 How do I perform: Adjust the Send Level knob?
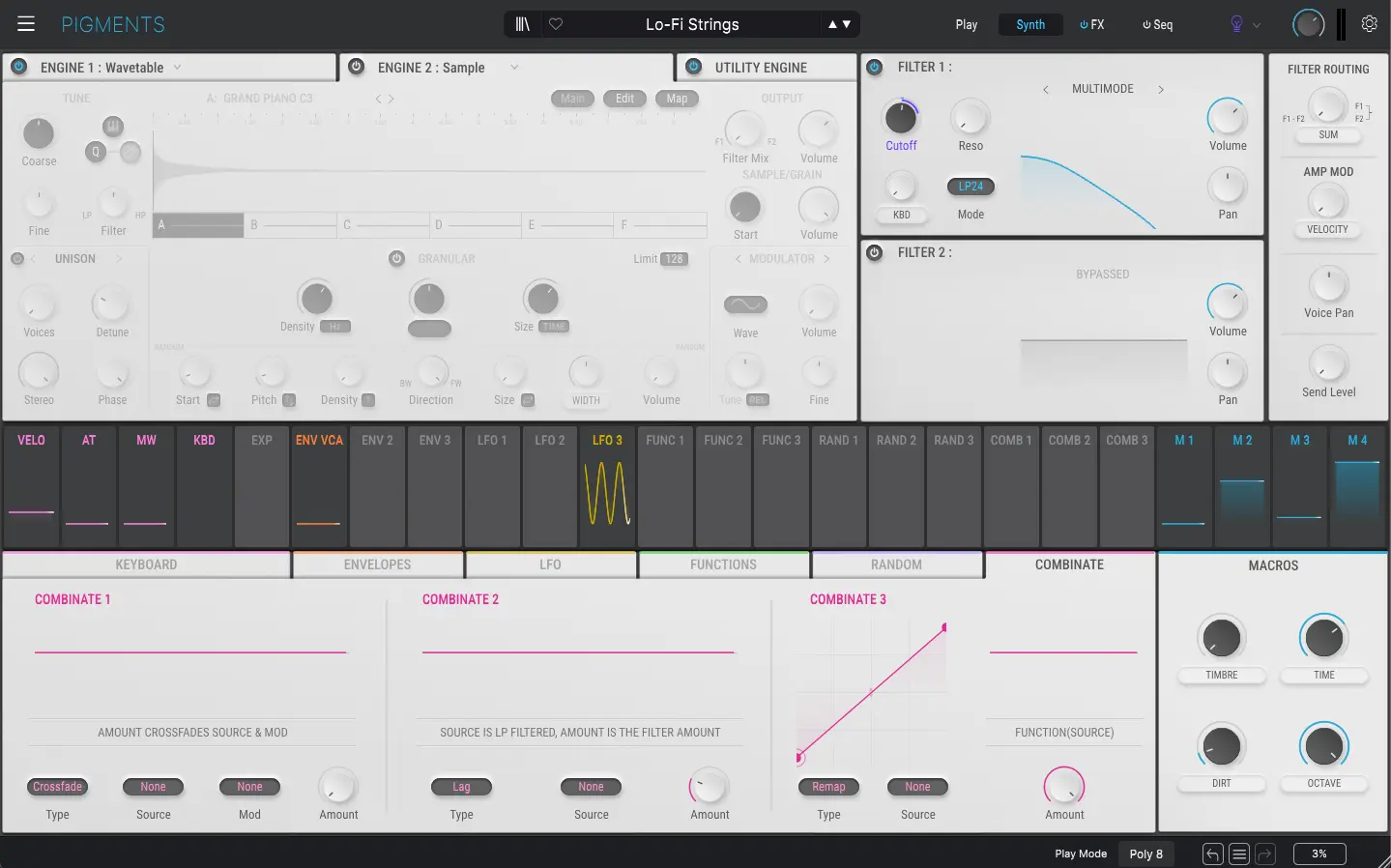point(1328,363)
